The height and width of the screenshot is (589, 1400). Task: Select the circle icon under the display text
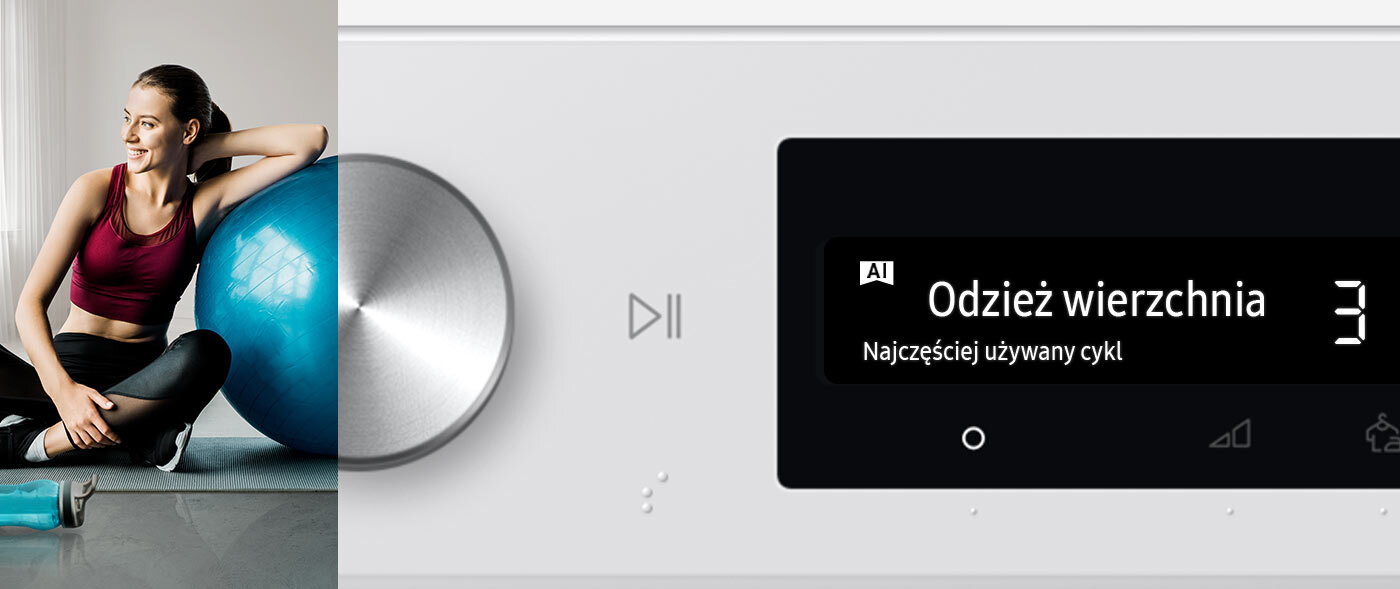click(973, 438)
